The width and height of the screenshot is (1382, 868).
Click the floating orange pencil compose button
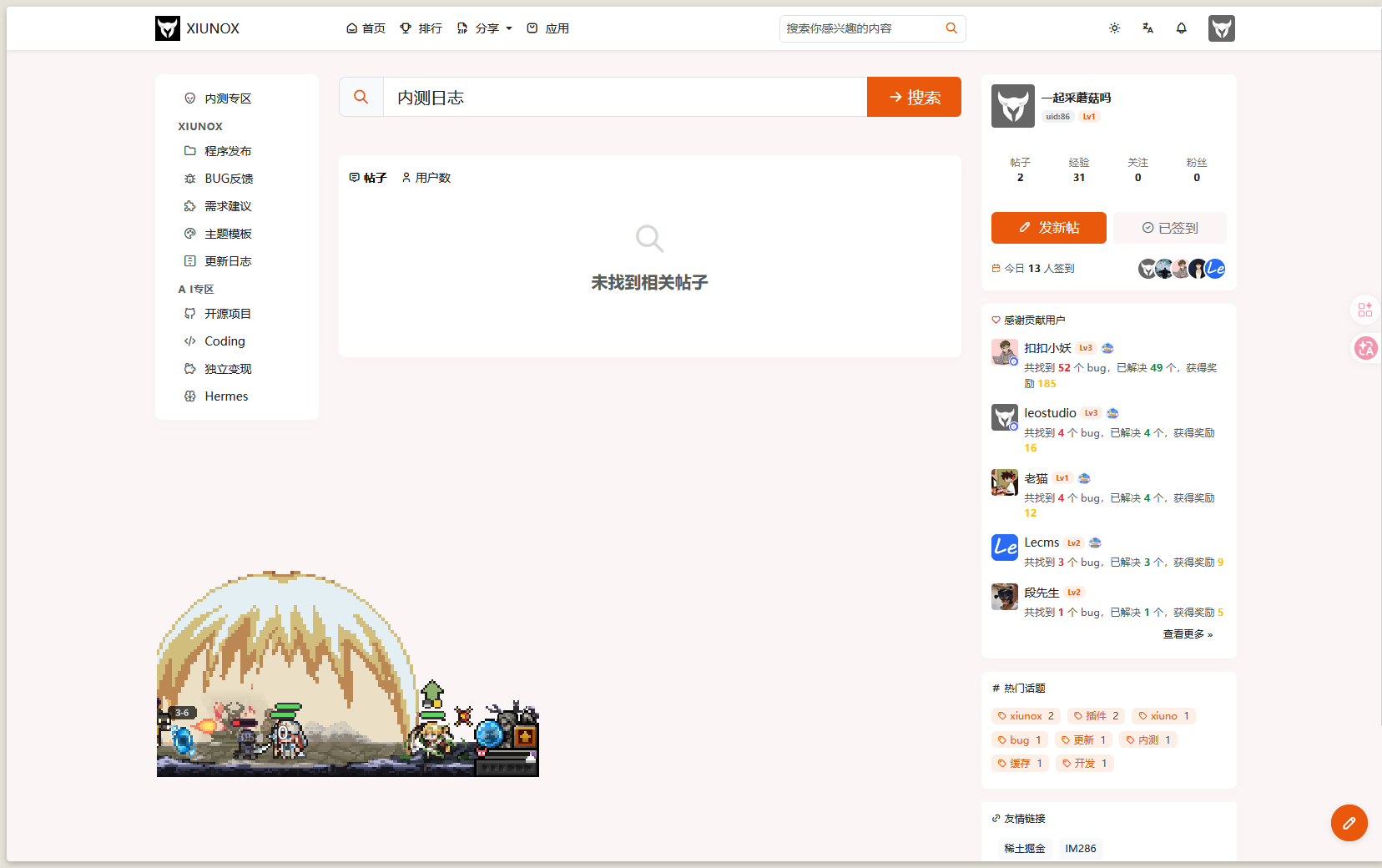(1349, 823)
